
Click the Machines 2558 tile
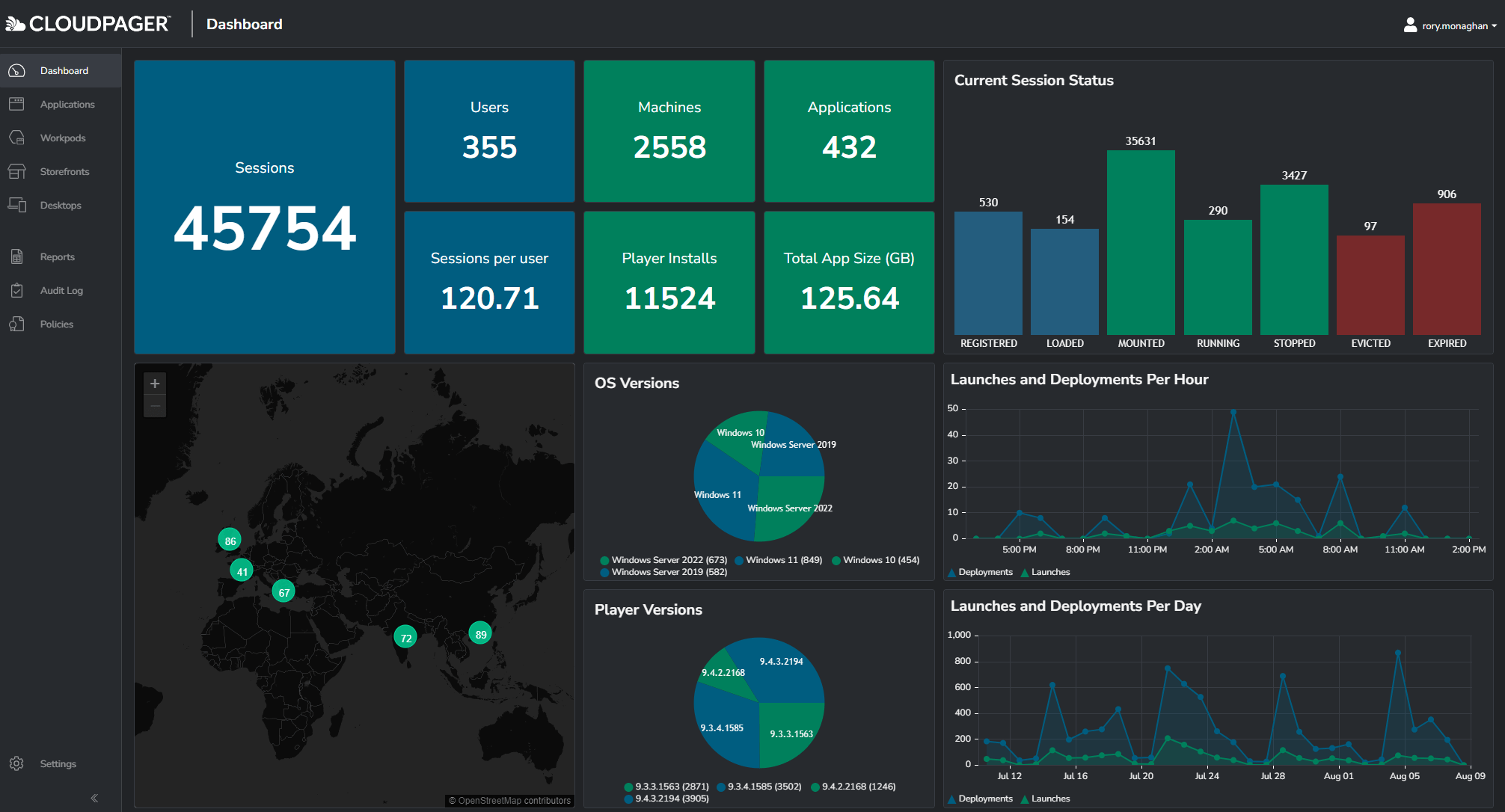pos(669,131)
